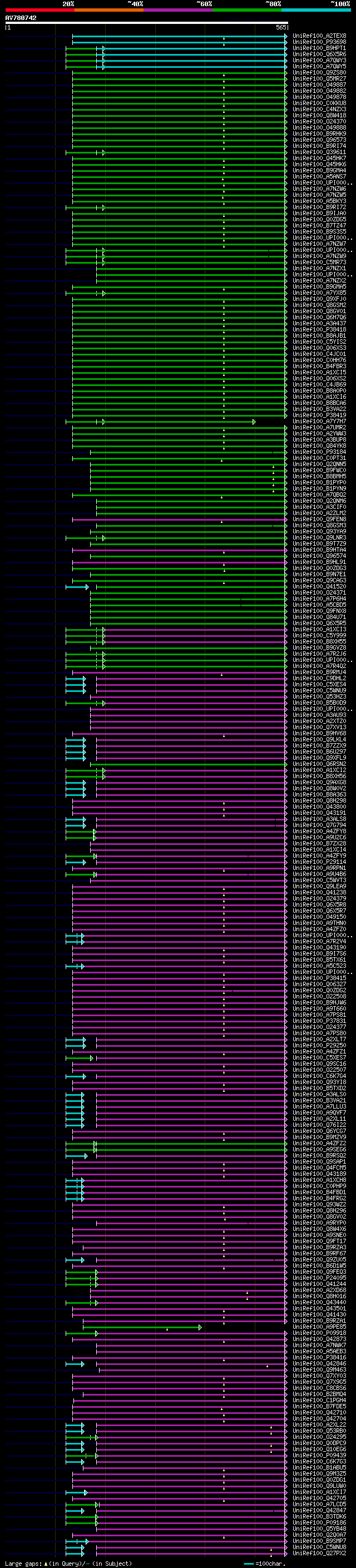Select hit label UniRef100_Q53HZ3
356x1568 pixels.
coord(319,697)
